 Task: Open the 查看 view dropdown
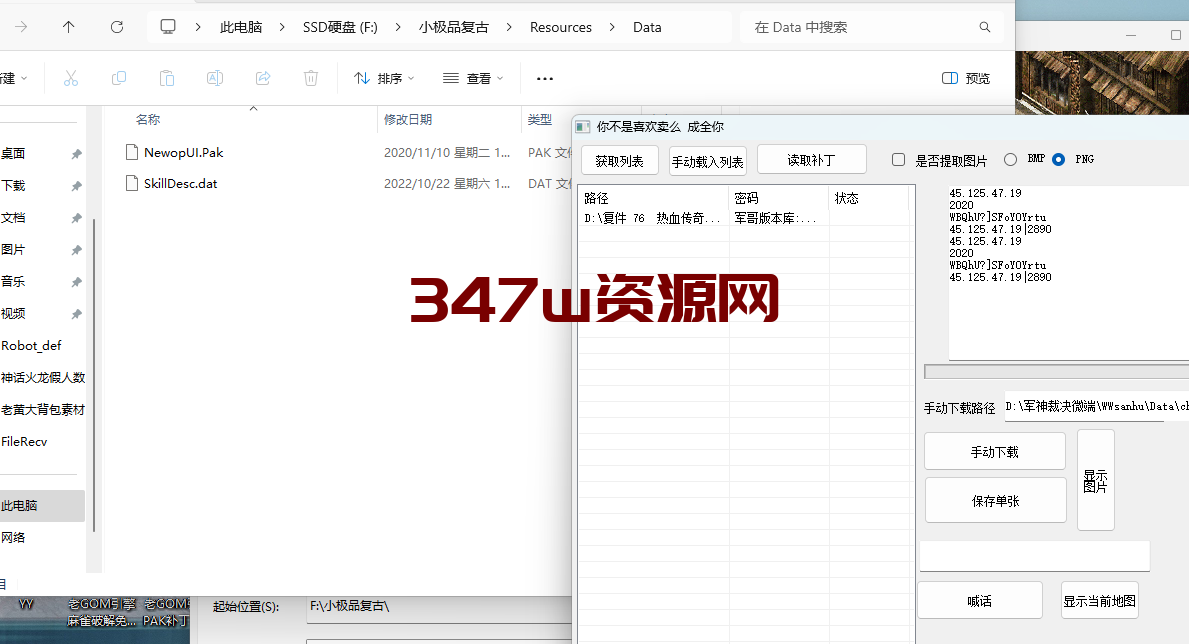(473, 78)
